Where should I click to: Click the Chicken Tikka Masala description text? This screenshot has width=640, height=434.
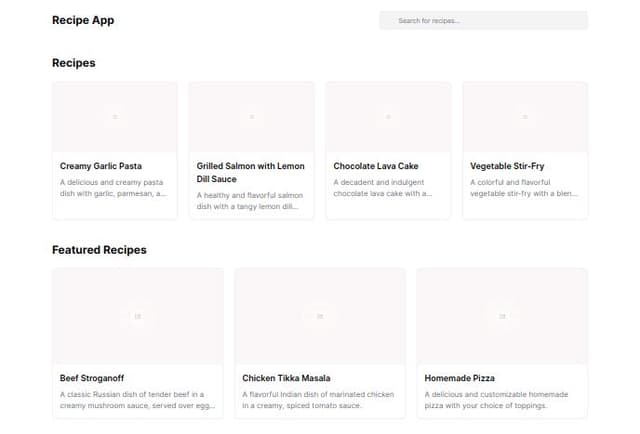point(318,400)
